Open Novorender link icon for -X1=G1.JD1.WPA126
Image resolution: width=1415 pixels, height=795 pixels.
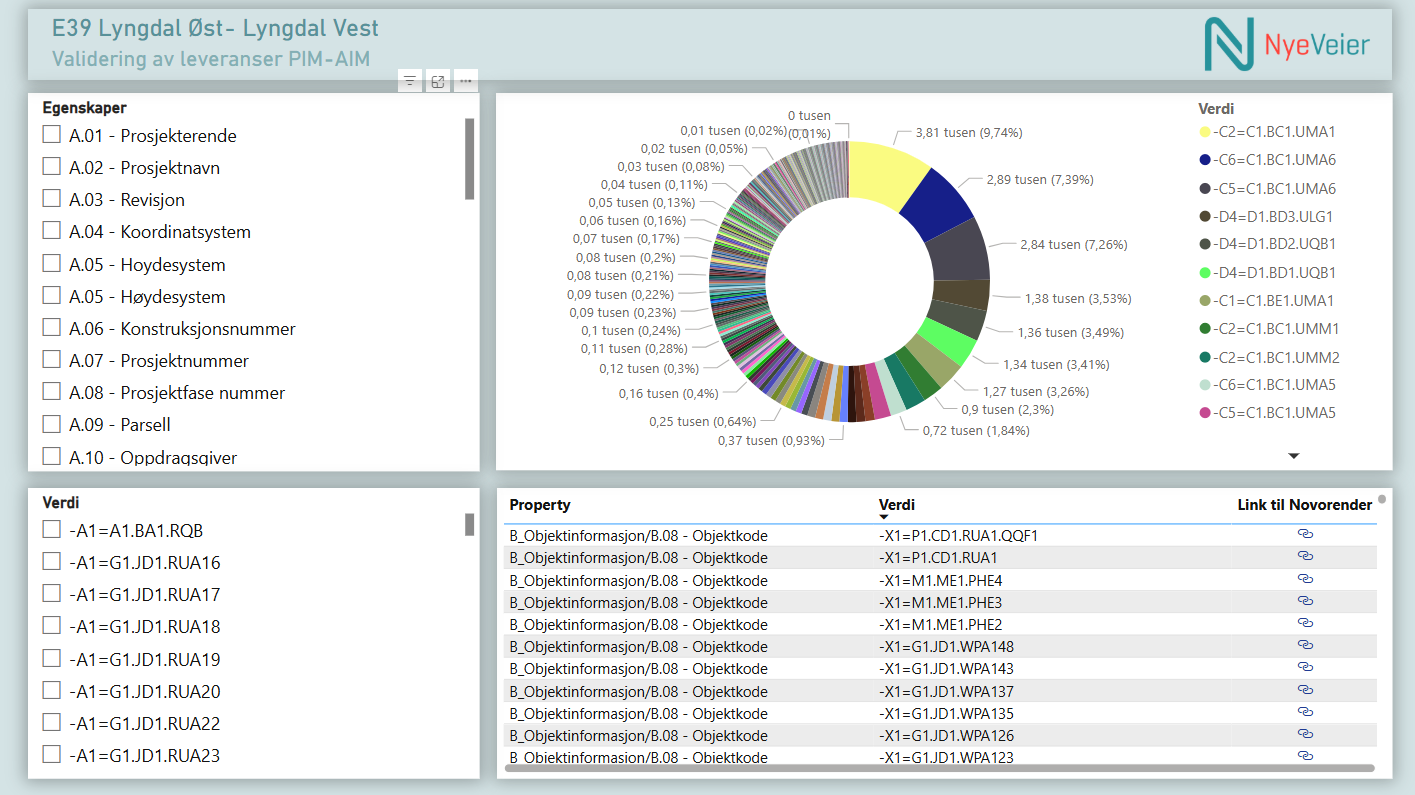point(1305,734)
